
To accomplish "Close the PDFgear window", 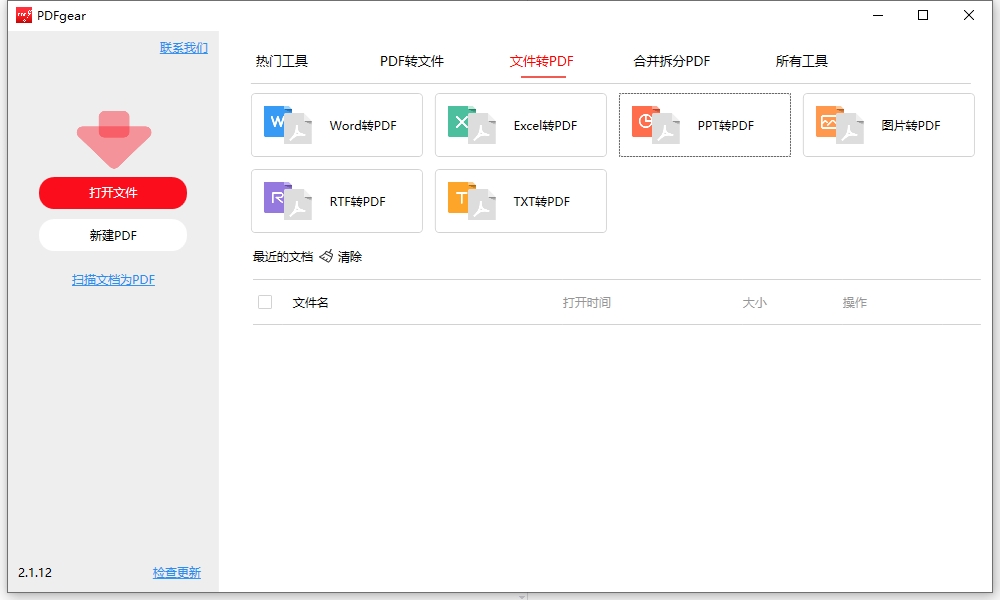I will 969,15.
